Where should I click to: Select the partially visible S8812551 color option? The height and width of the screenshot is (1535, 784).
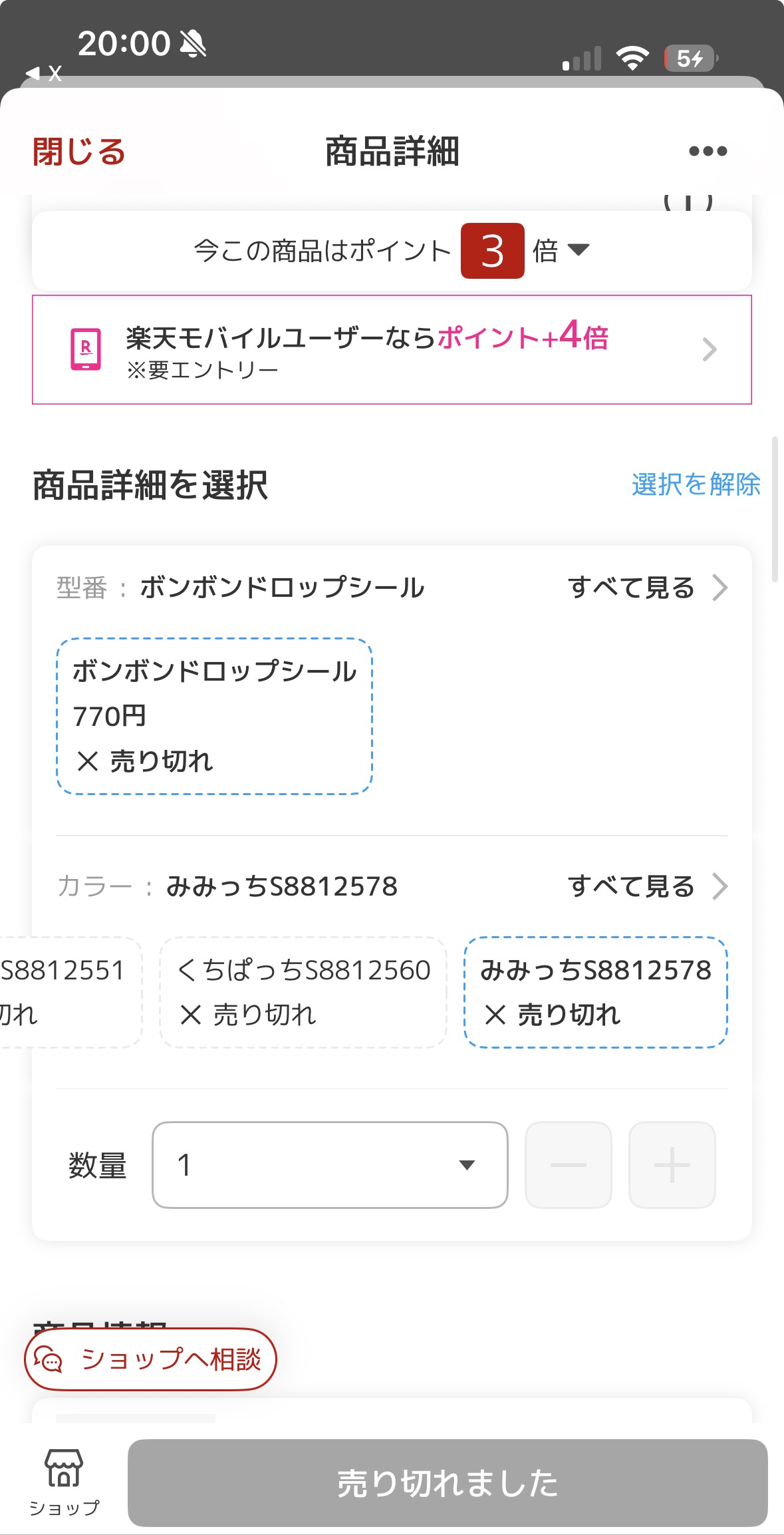pos(66,992)
